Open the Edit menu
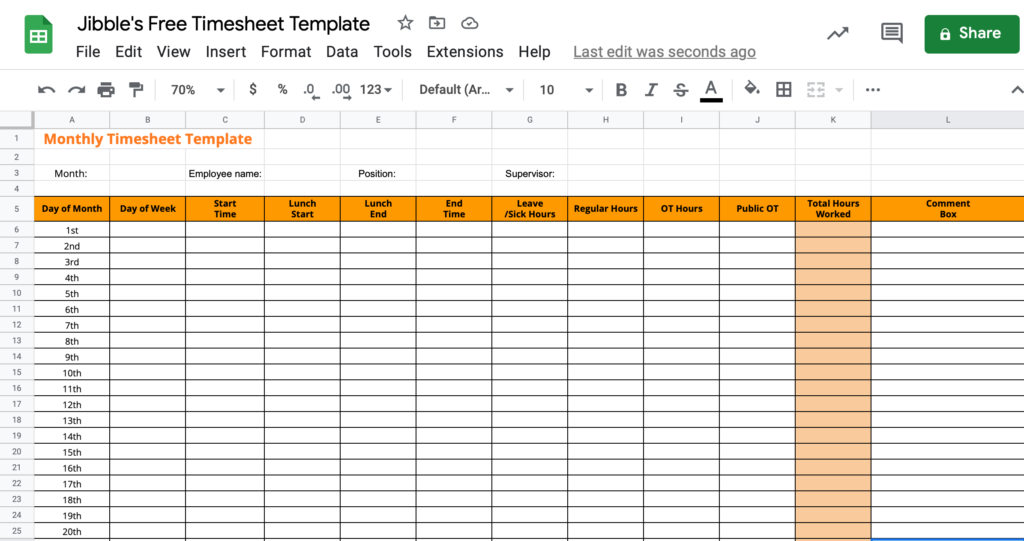This screenshot has width=1024, height=541. pyautogui.click(x=129, y=52)
